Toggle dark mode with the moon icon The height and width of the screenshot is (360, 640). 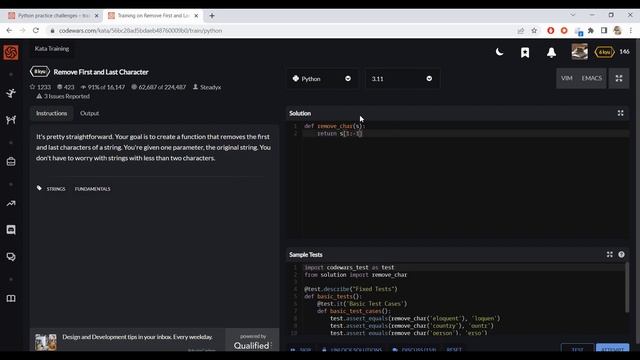pos(499,52)
